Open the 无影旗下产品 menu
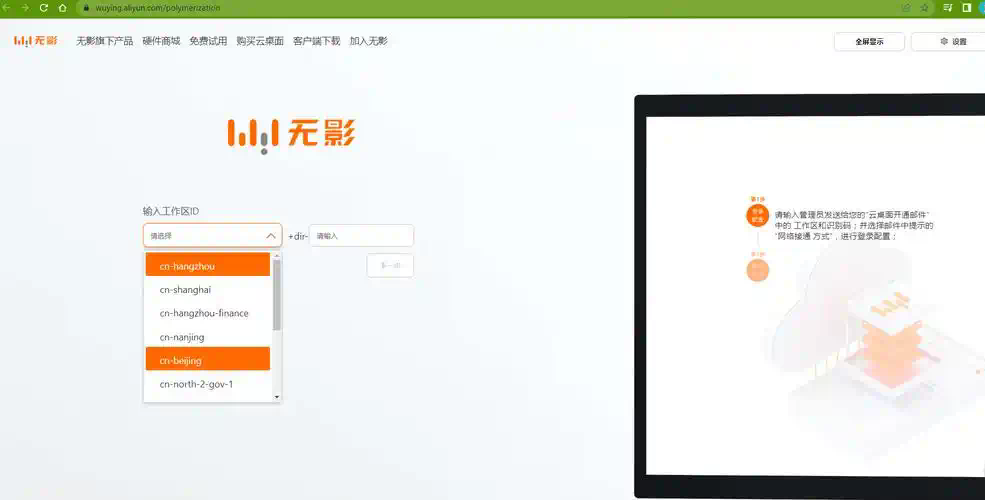The width and height of the screenshot is (985, 500). tap(104, 41)
